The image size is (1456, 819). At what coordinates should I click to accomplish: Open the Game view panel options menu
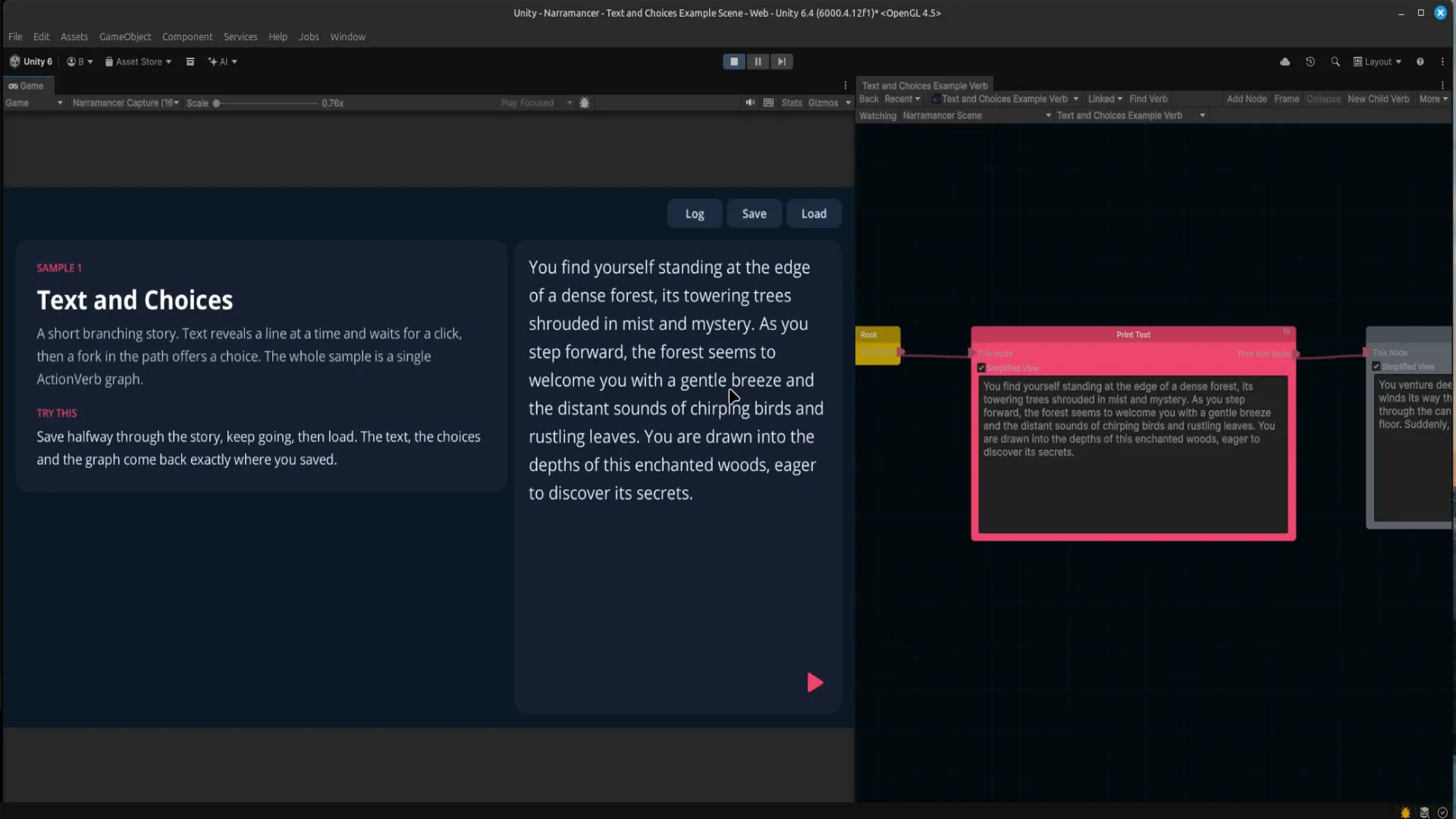point(846,86)
